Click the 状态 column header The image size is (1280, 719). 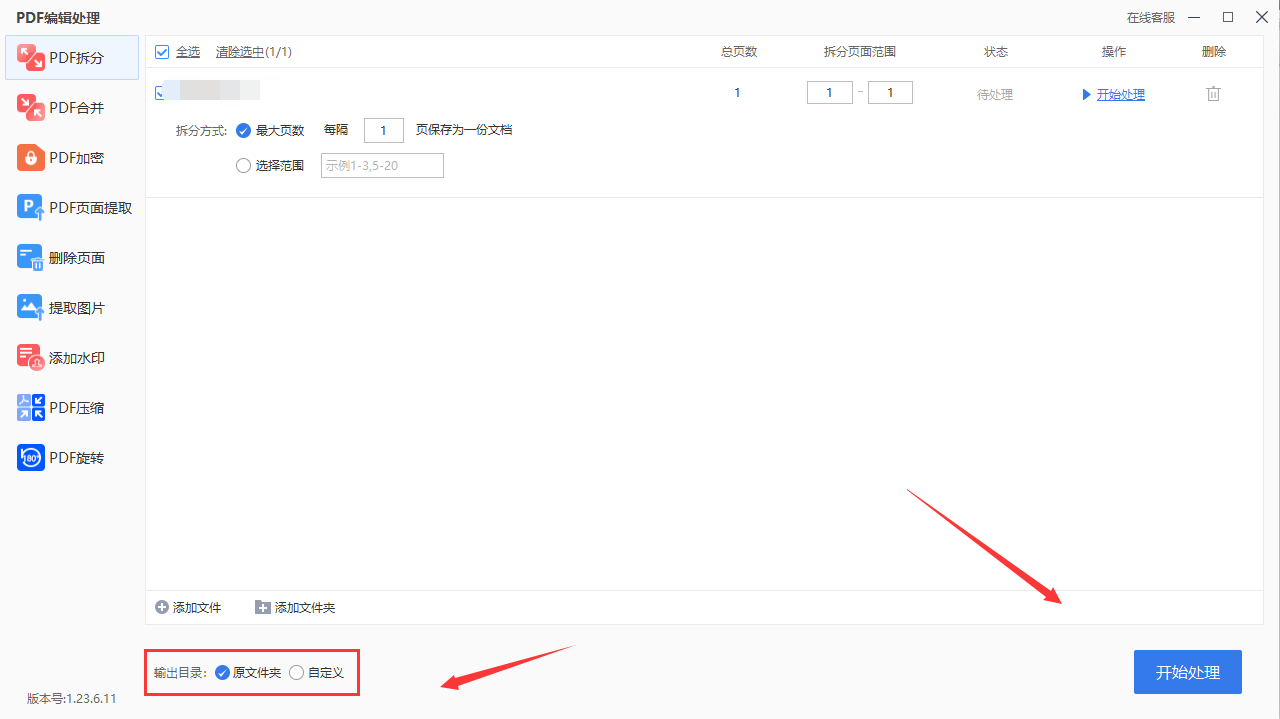(x=996, y=52)
